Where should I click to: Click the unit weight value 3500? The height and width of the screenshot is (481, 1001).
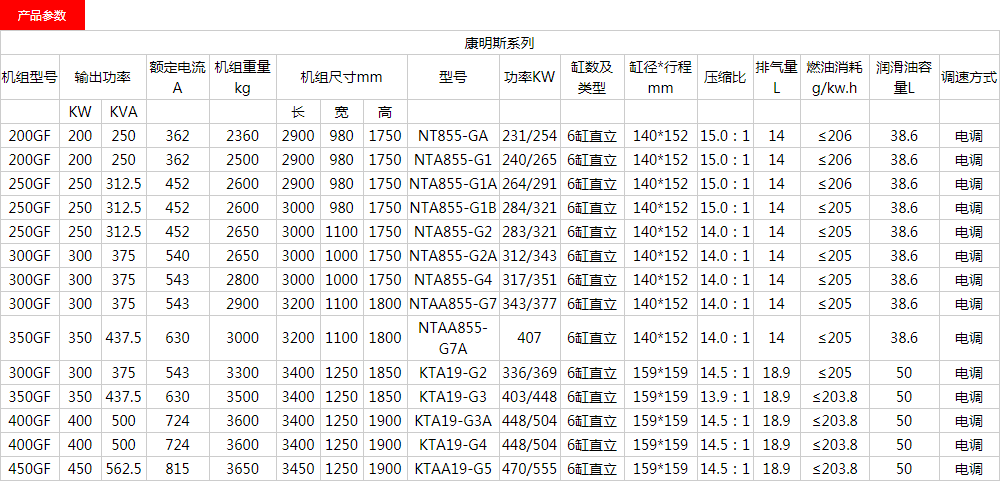[242, 397]
